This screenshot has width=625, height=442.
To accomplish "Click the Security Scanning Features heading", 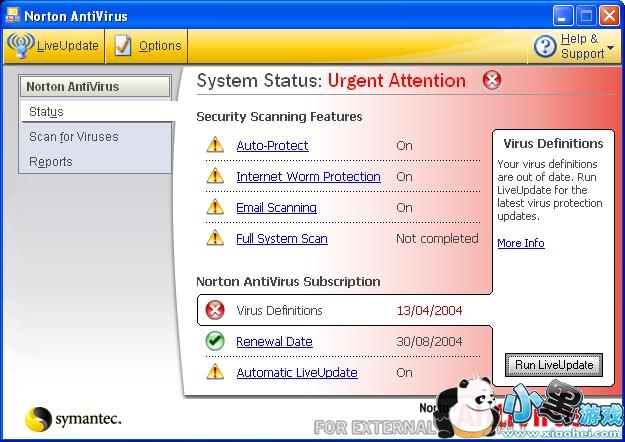I will 279,117.
